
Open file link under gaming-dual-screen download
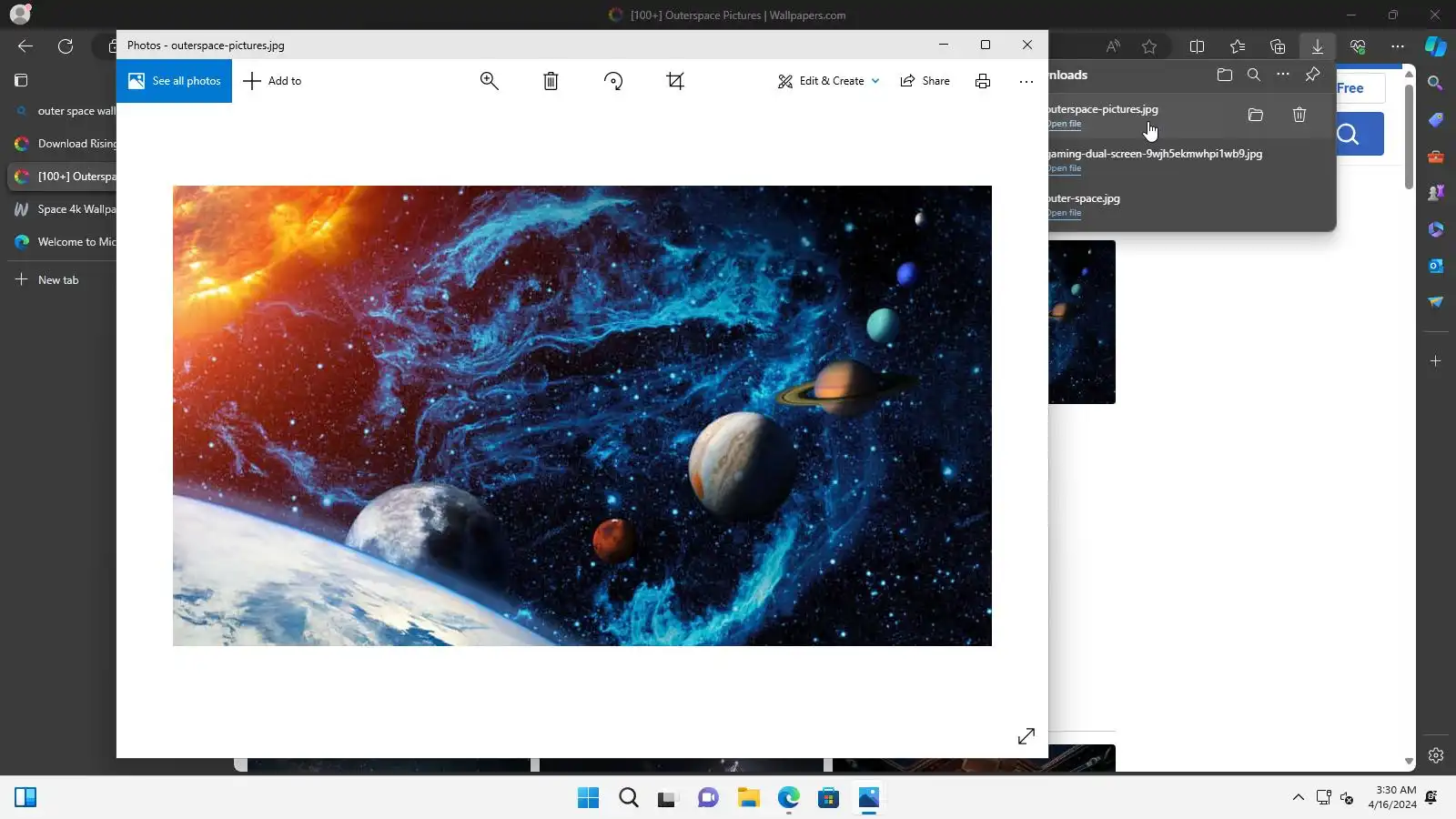click(x=1065, y=168)
